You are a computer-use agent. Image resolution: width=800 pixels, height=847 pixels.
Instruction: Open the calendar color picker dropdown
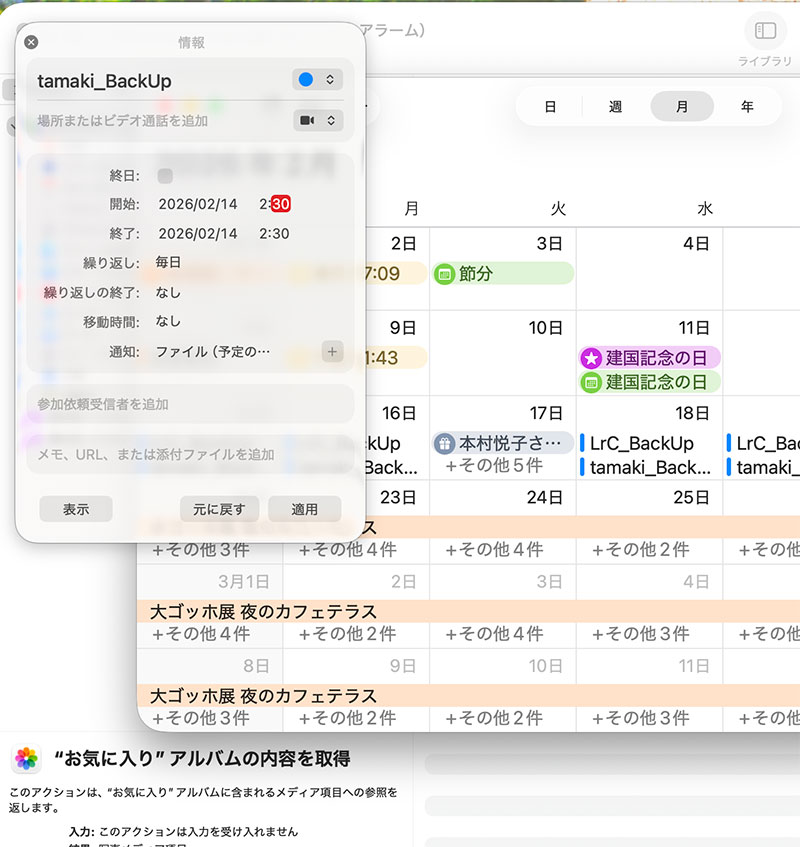tap(318, 80)
